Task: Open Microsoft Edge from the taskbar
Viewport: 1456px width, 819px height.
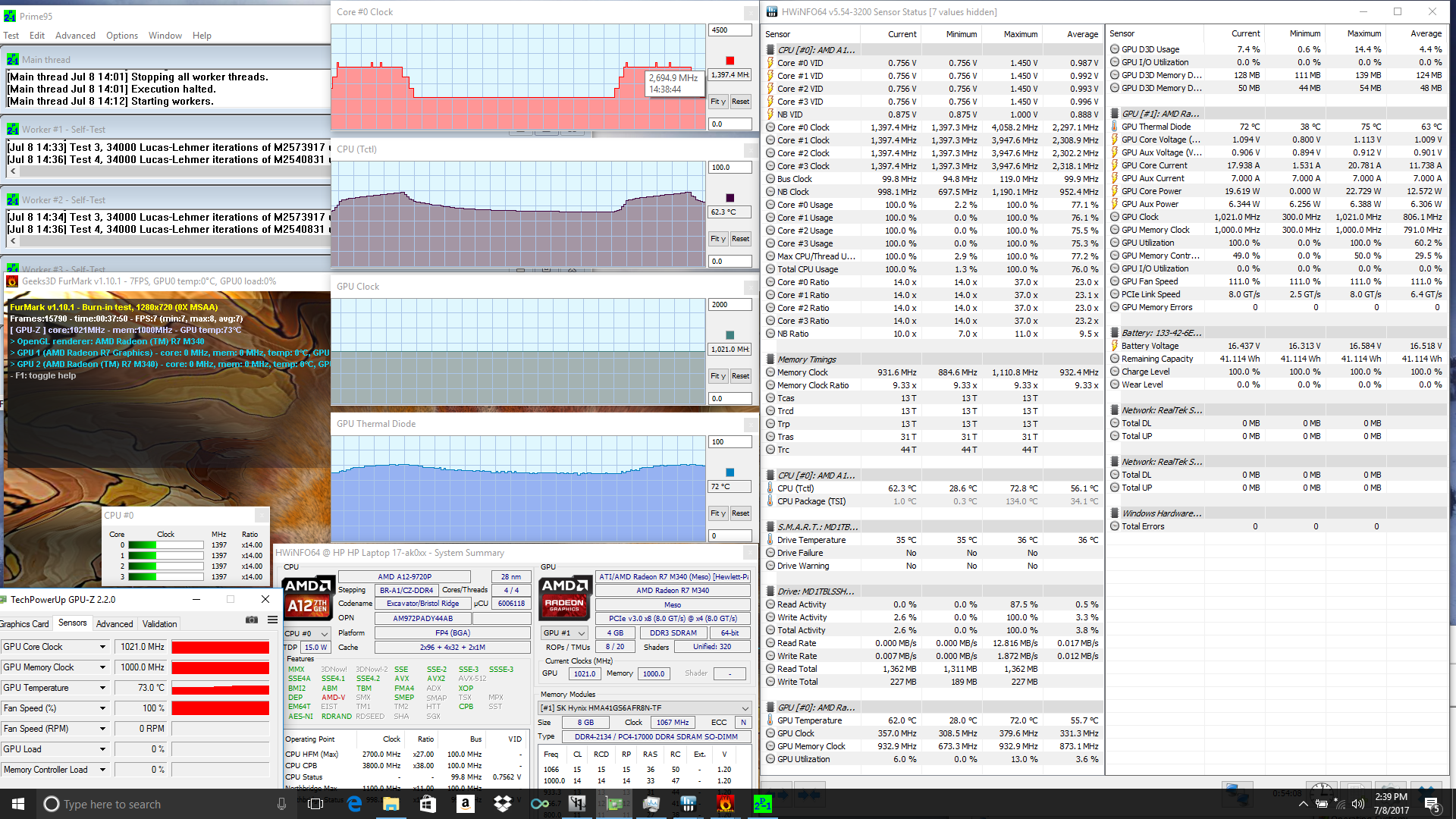Action: [x=354, y=804]
